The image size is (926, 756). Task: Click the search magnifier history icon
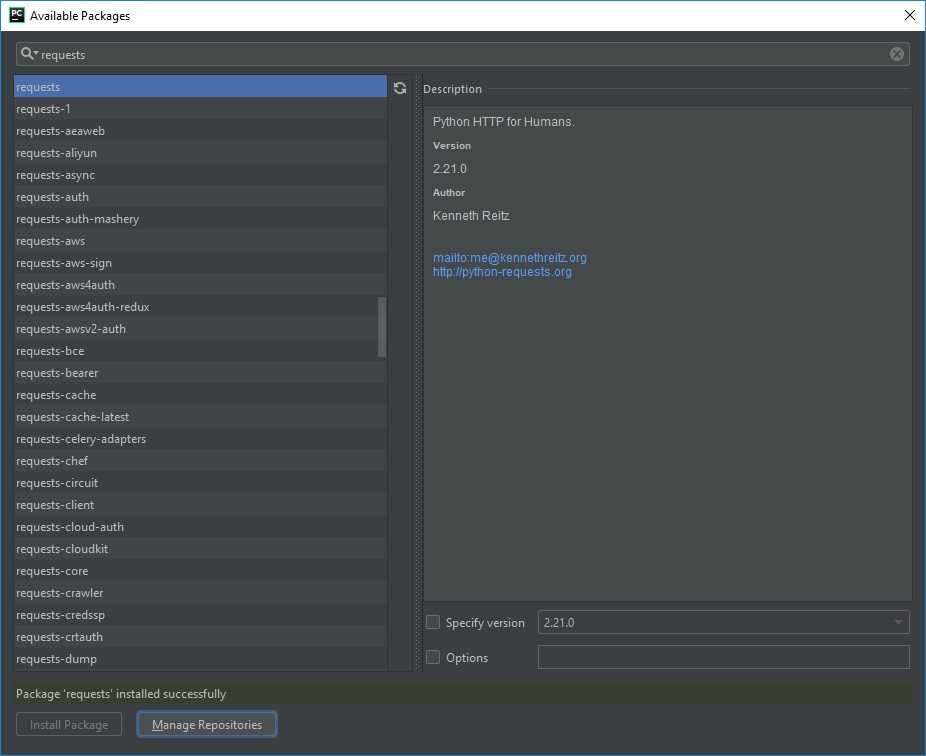tap(29, 54)
